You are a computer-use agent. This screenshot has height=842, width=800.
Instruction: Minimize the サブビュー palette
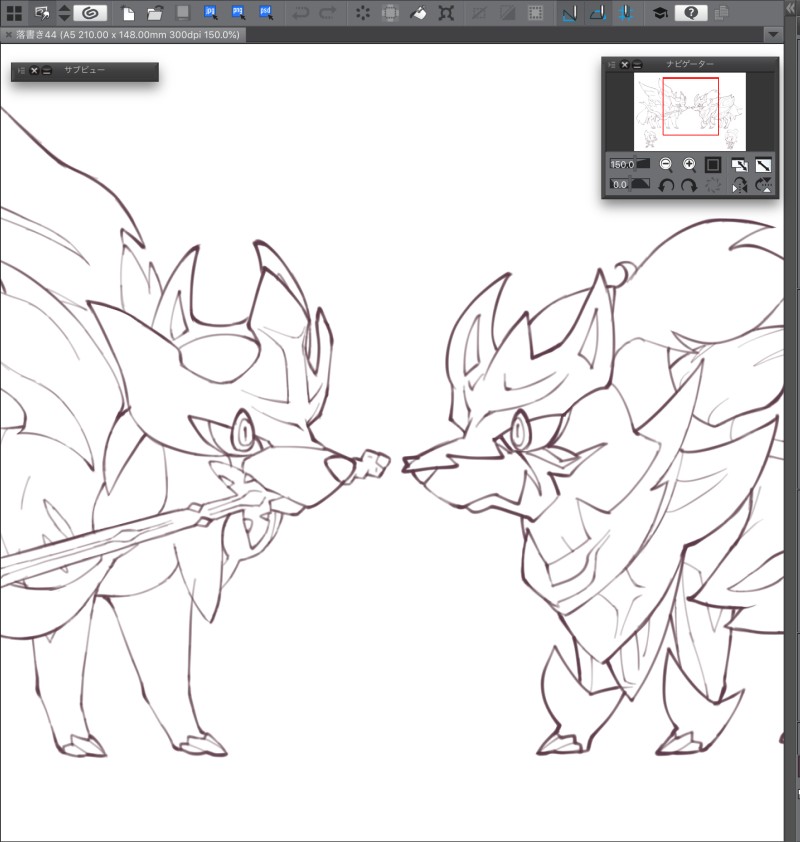click(x=47, y=70)
